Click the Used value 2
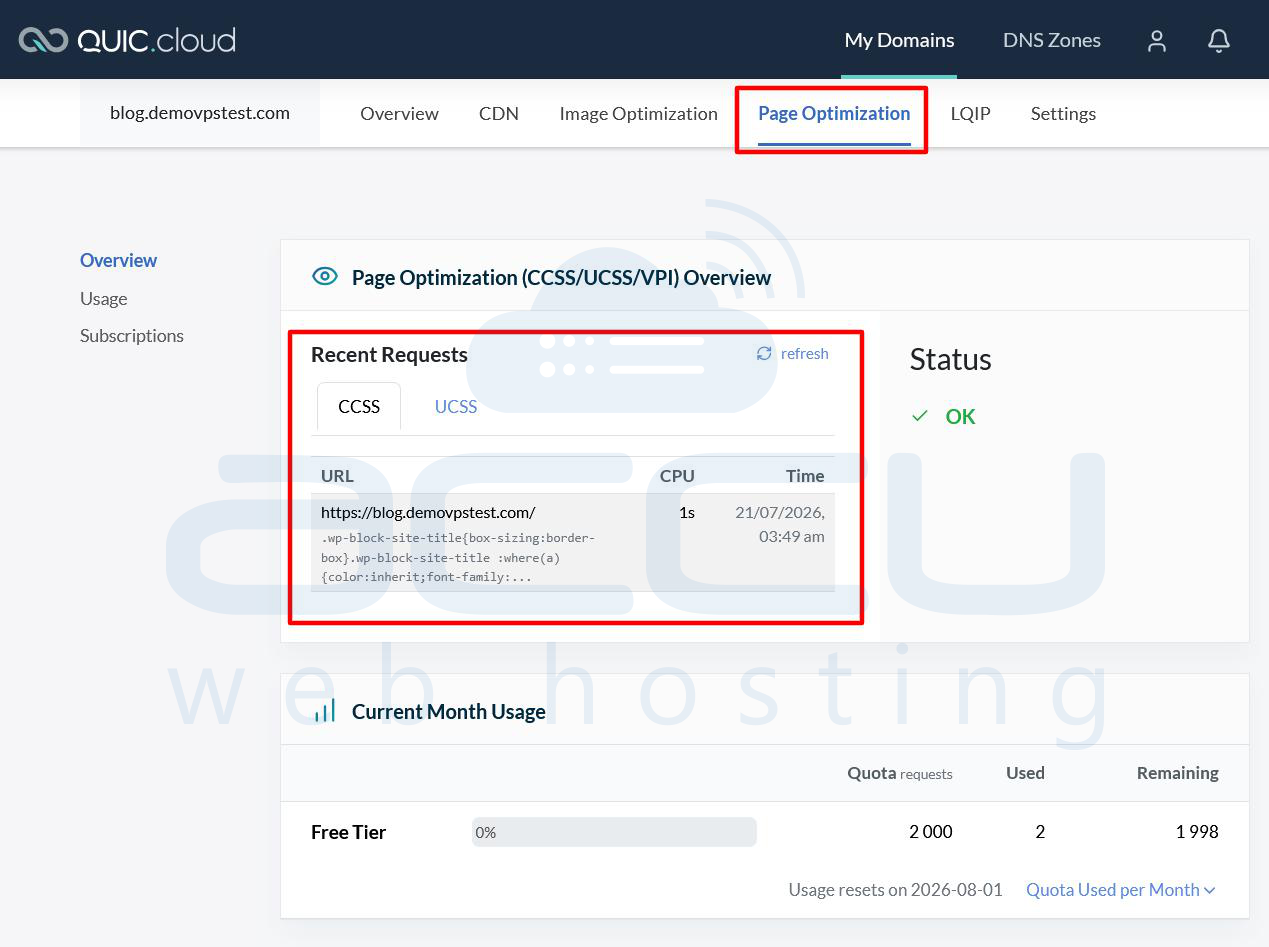Image resolution: width=1269 pixels, height=947 pixels. (1040, 832)
